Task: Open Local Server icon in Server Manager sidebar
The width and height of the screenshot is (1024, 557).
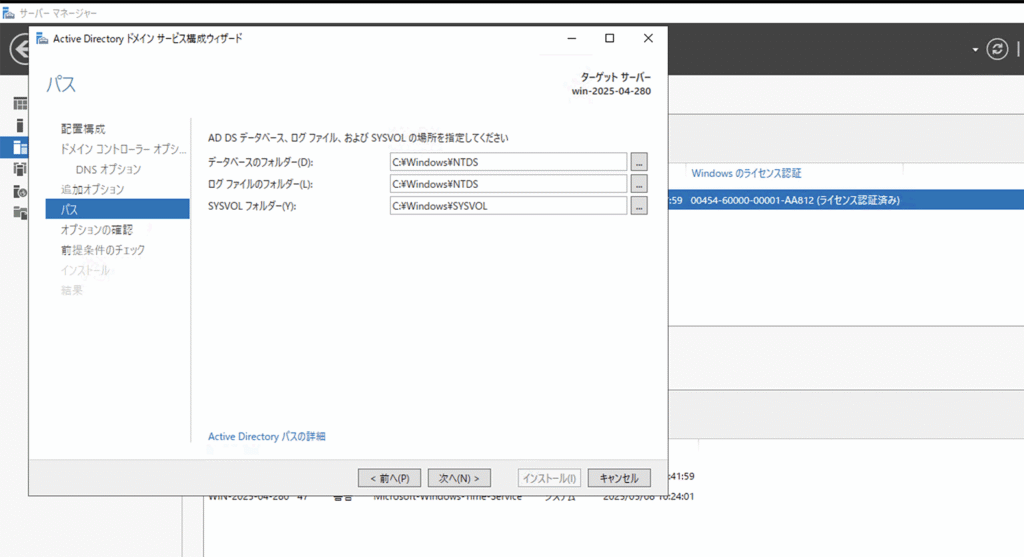Action: [20, 125]
